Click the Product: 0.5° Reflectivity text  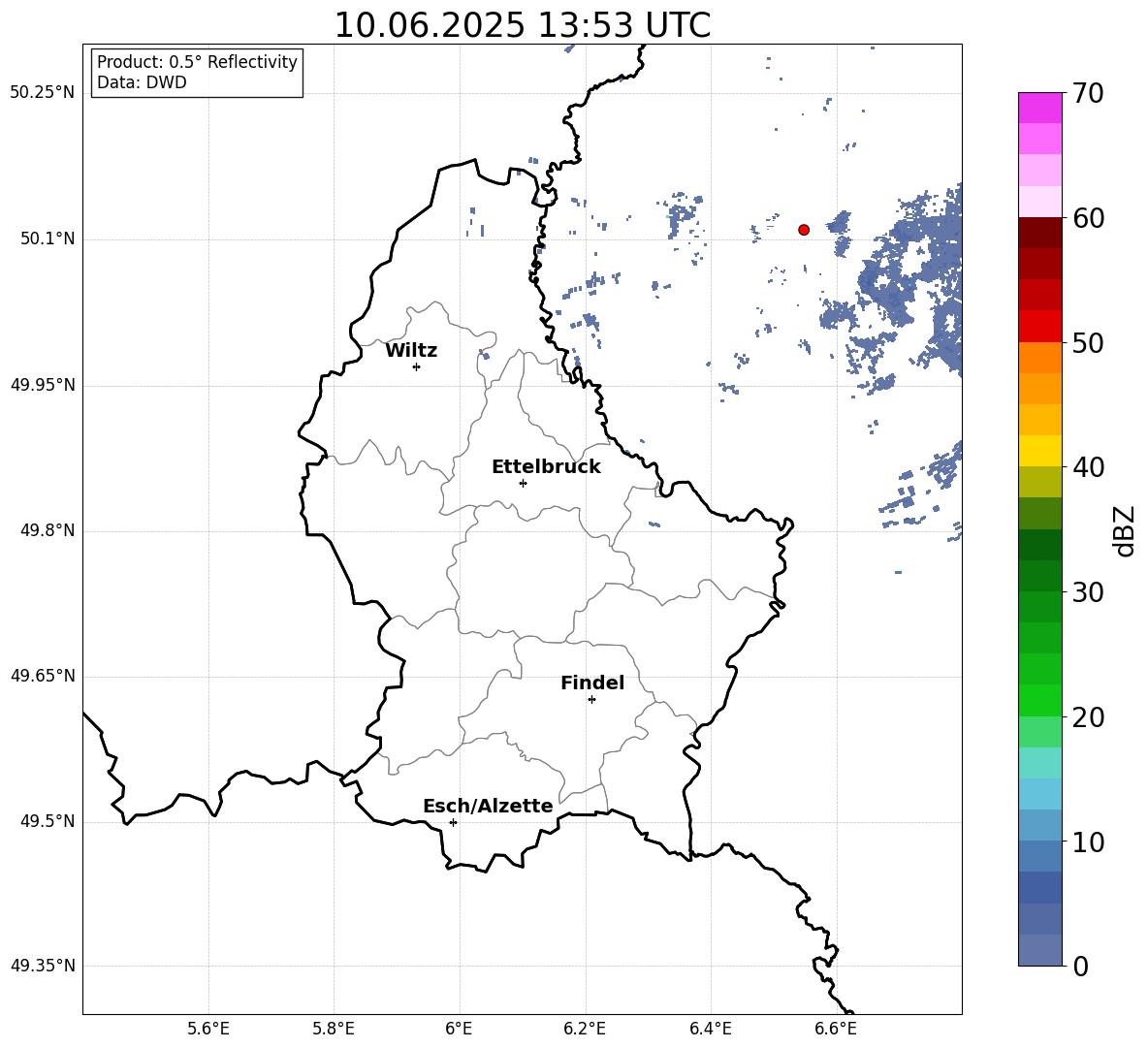(x=197, y=62)
